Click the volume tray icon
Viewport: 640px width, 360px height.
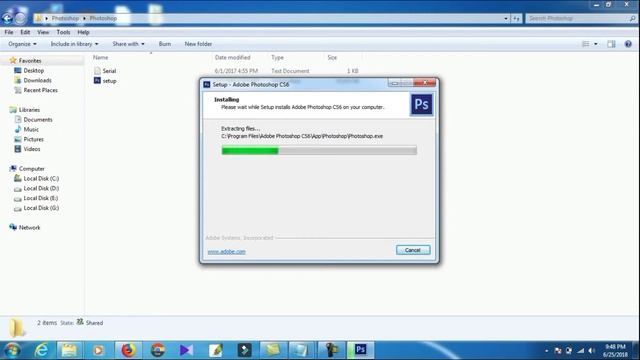click(x=591, y=351)
